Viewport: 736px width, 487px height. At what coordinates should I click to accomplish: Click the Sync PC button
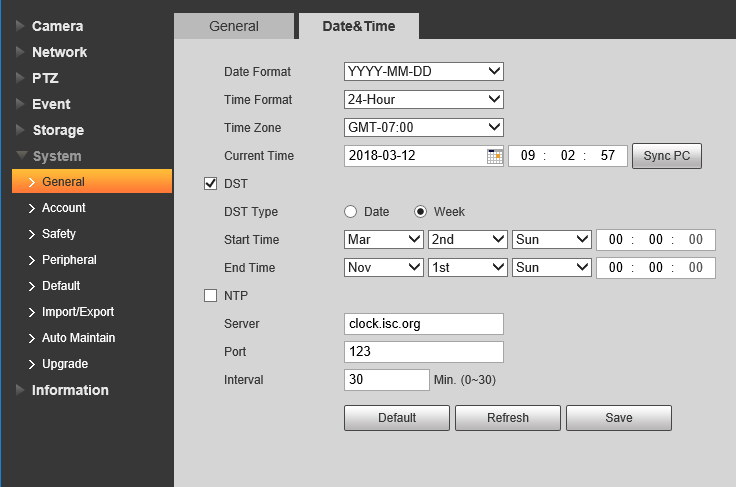click(x=667, y=156)
